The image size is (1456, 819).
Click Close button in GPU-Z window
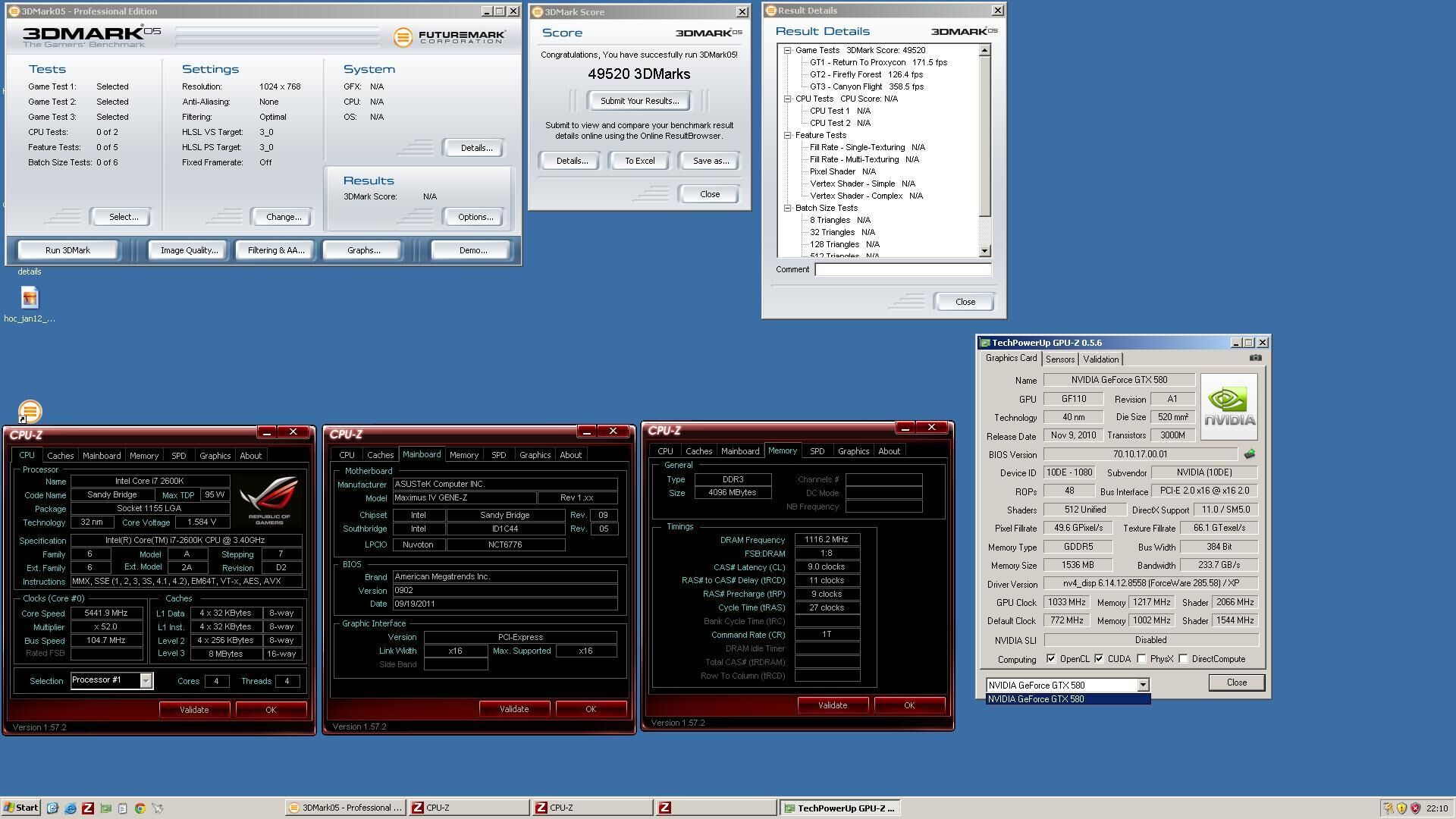point(1236,682)
